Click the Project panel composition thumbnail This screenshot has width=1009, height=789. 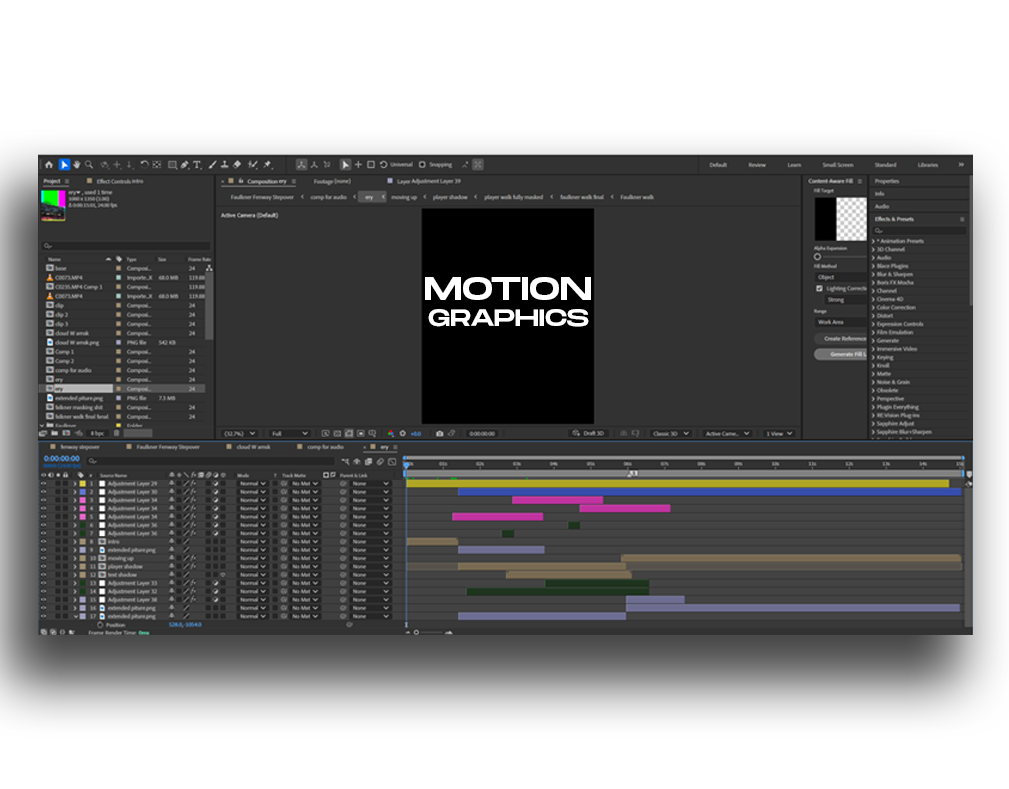pos(53,205)
